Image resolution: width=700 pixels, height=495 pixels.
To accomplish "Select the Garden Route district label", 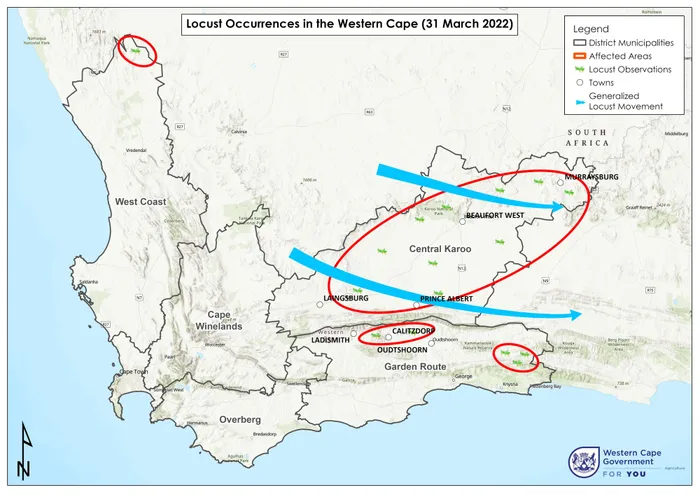I will click(413, 367).
